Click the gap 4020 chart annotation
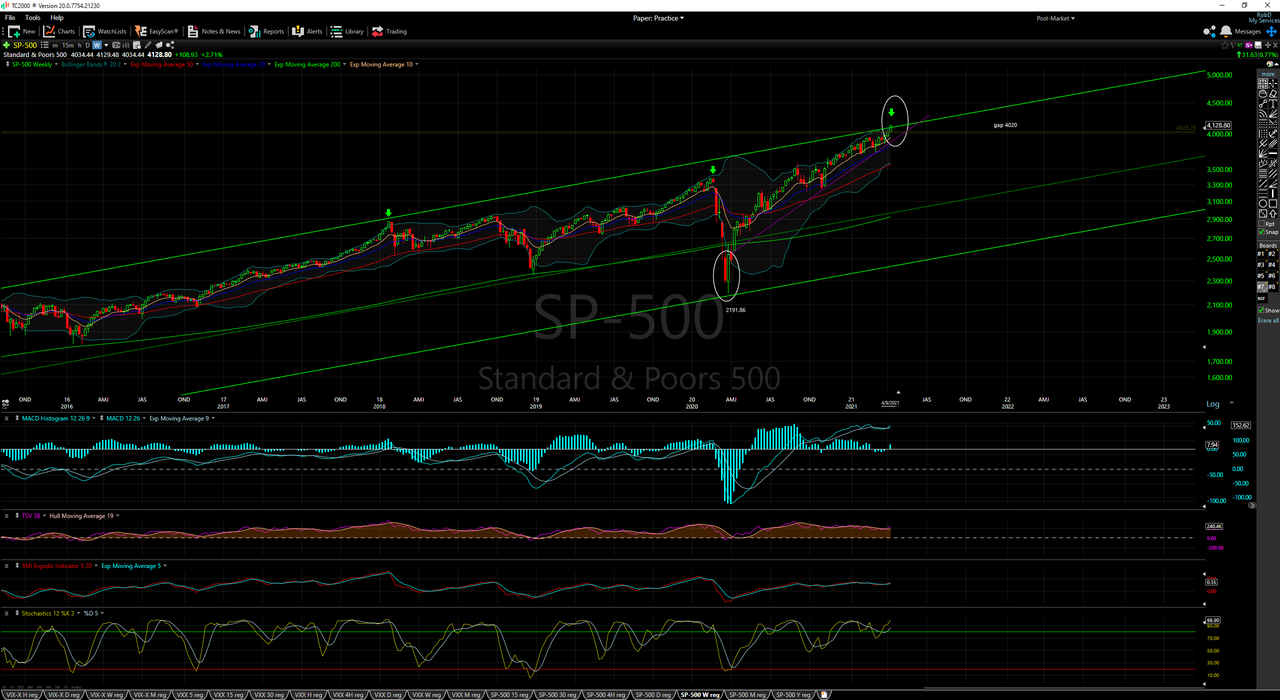 [x=1006, y=125]
